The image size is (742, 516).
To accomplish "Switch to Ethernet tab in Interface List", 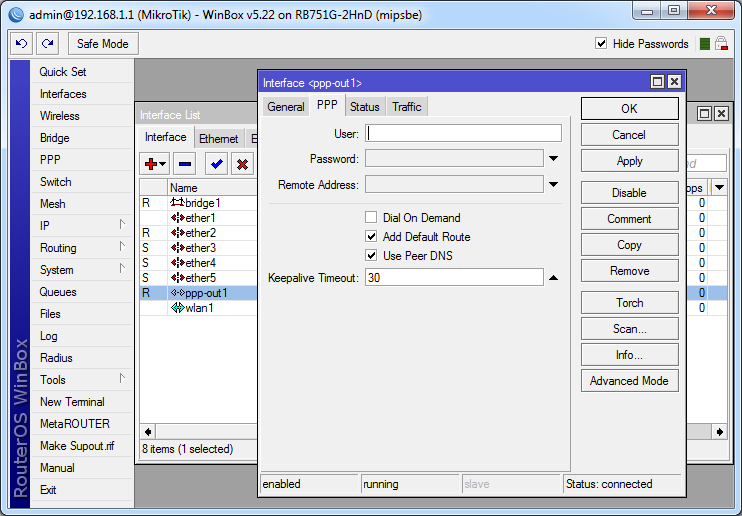I will coord(218,139).
